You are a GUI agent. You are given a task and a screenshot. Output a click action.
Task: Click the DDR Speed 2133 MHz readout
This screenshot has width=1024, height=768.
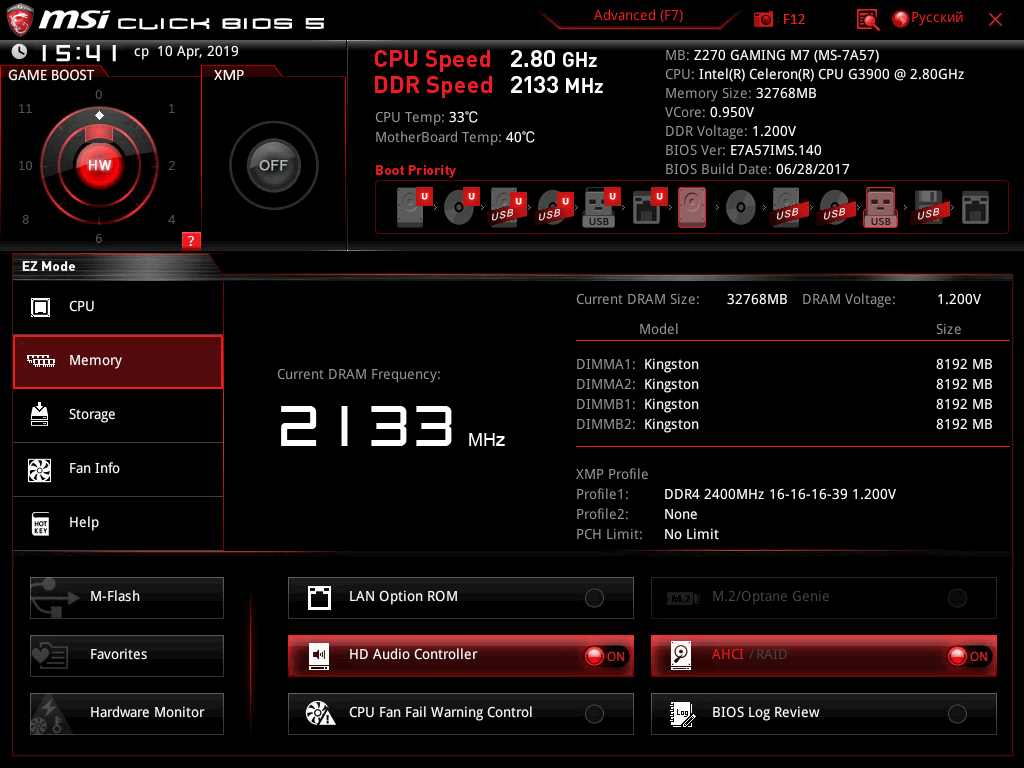pos(488,86)
